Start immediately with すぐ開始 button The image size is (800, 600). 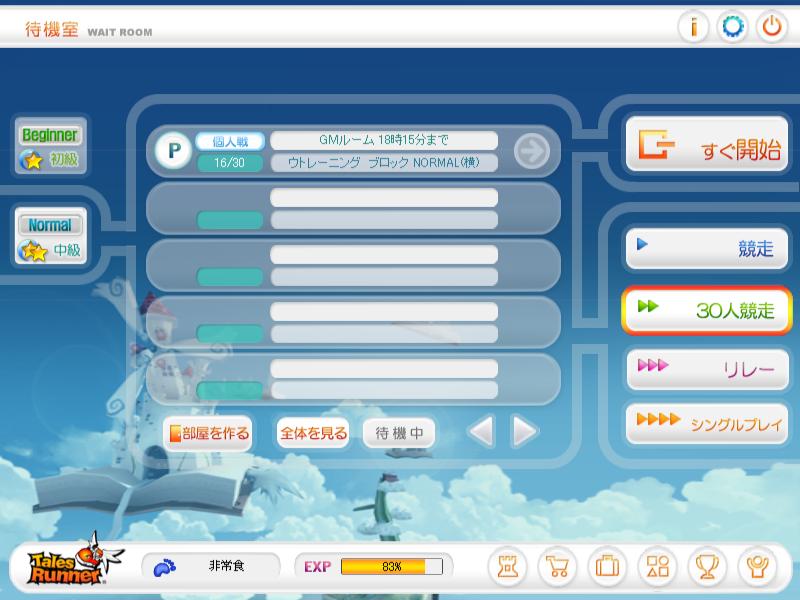tap(707, 145)
